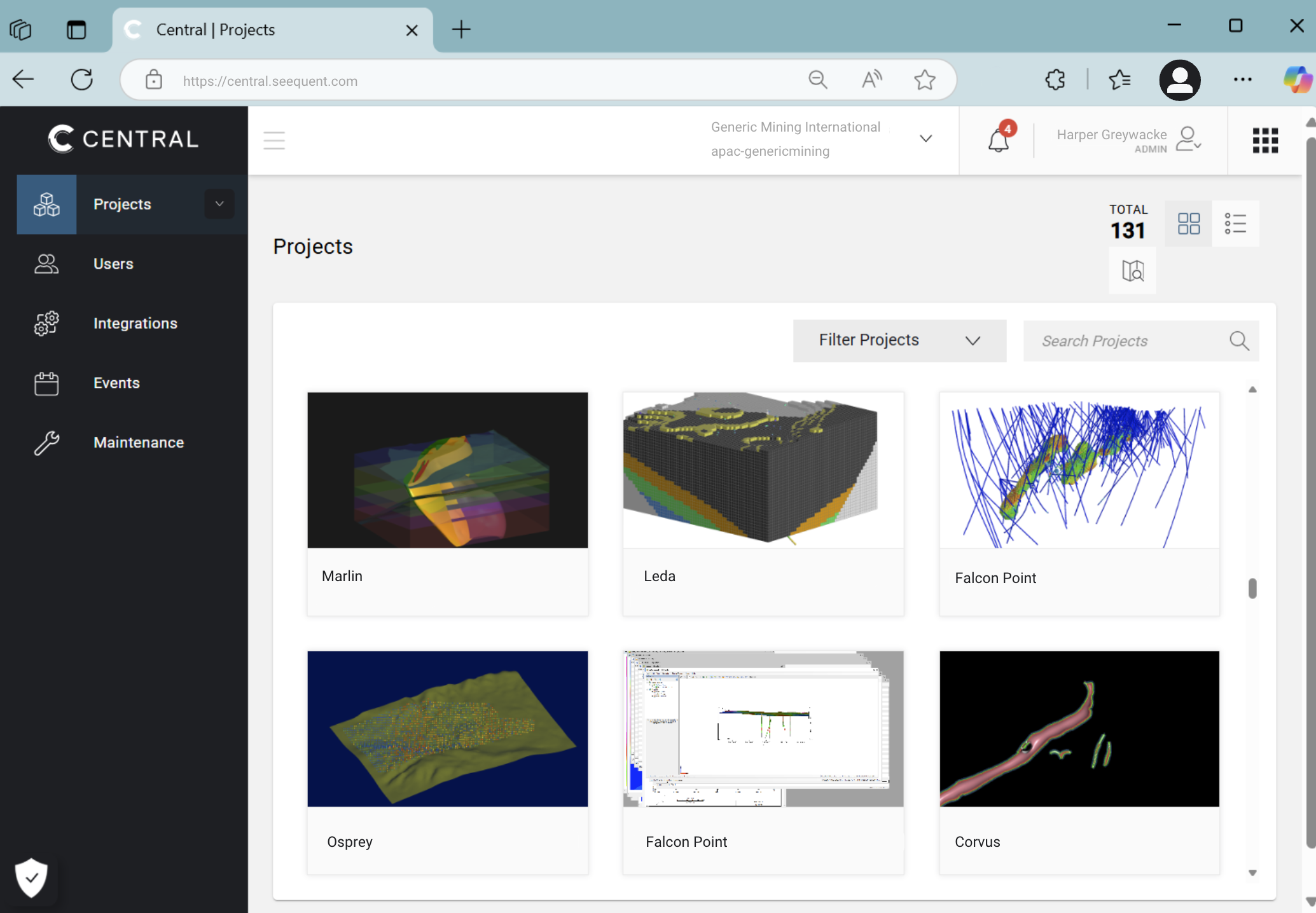The width and height of the screenshot is (1316, 913).
Task: Open the read aloud option
Action: 871,79
